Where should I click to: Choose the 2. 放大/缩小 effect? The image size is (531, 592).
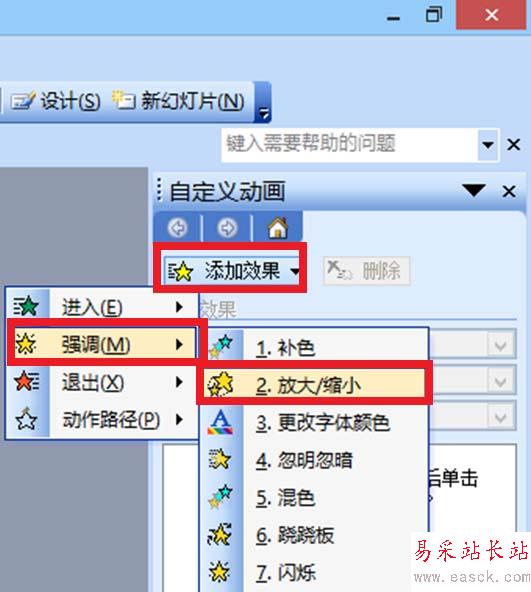click(x=314, y=383)
